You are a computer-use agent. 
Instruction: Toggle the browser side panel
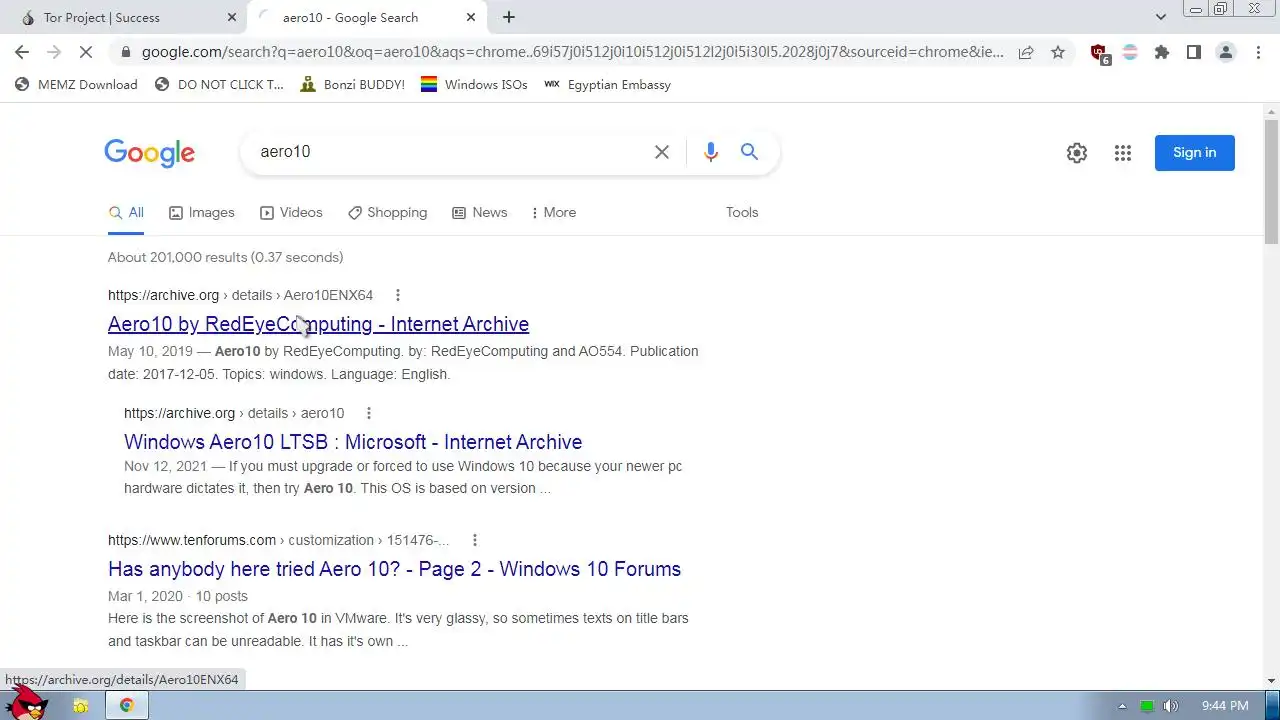pos(1194,52)
